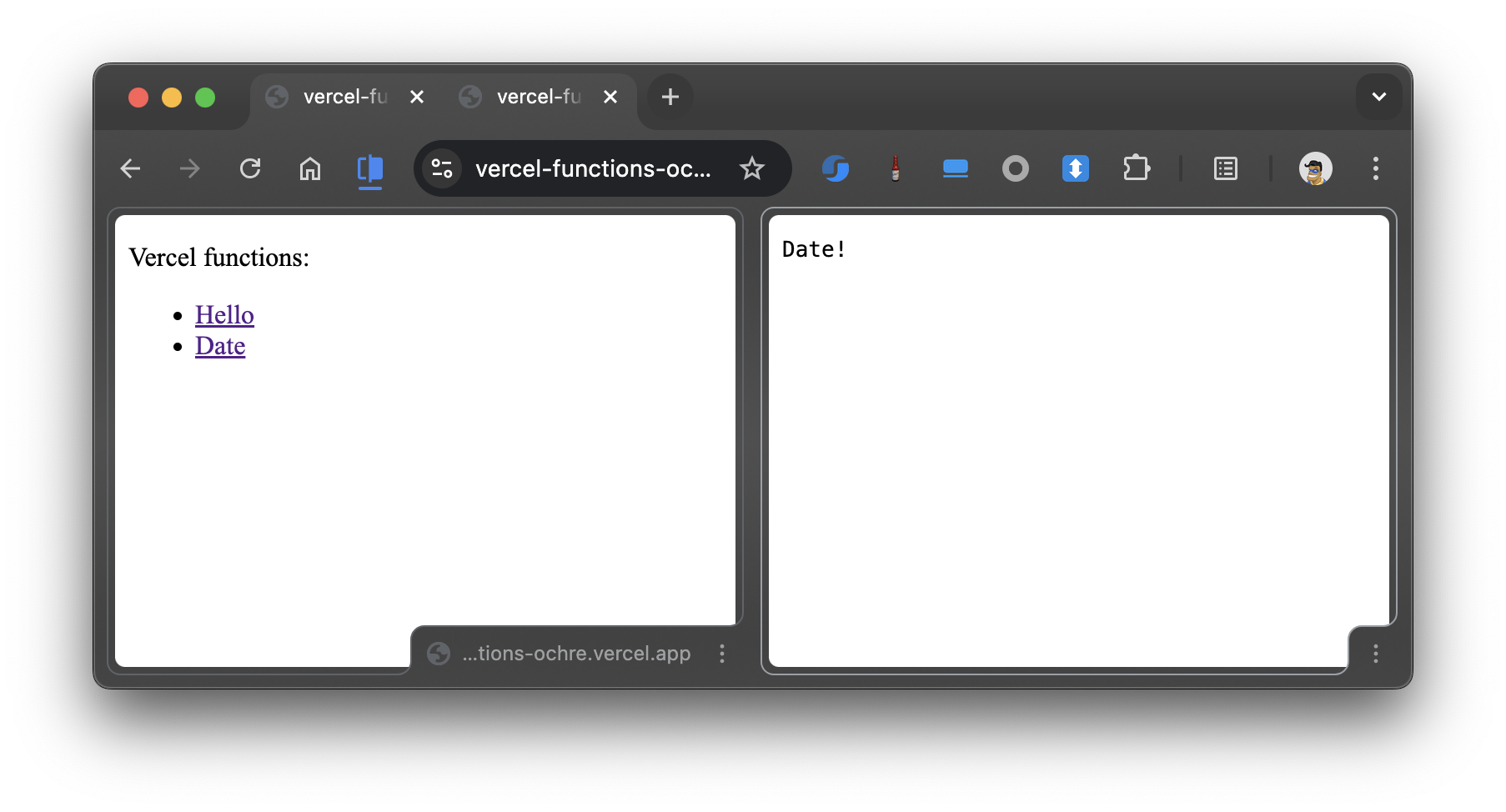The width and height of the screenshot is (1506, 812).
Task: Open the left pane's three-dot options menu
Action: [721, 654]
